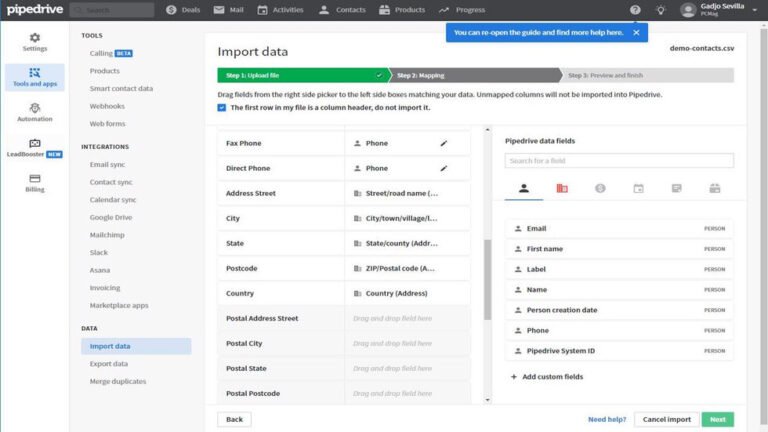
Task: Open the Deals menu
Action: pos(183,10)
